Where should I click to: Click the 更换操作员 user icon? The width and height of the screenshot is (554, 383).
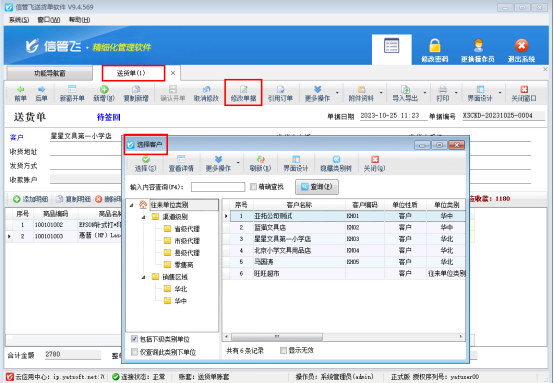[478, 46]
